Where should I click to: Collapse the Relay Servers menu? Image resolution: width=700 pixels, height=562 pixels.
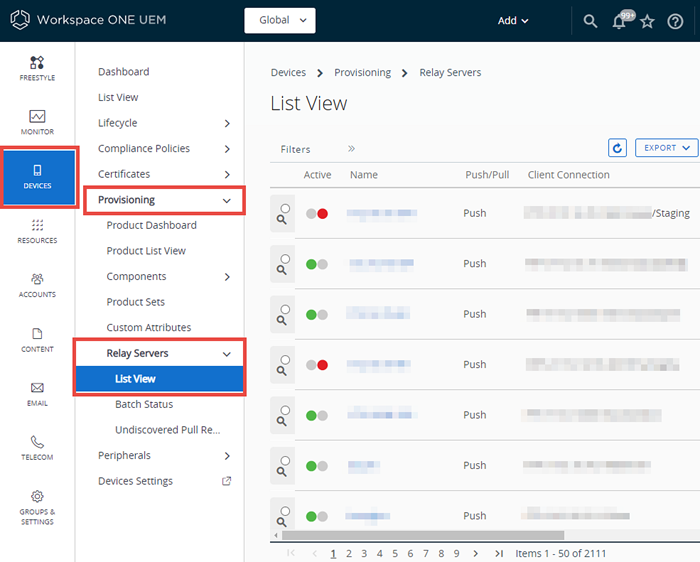[227, 354]
